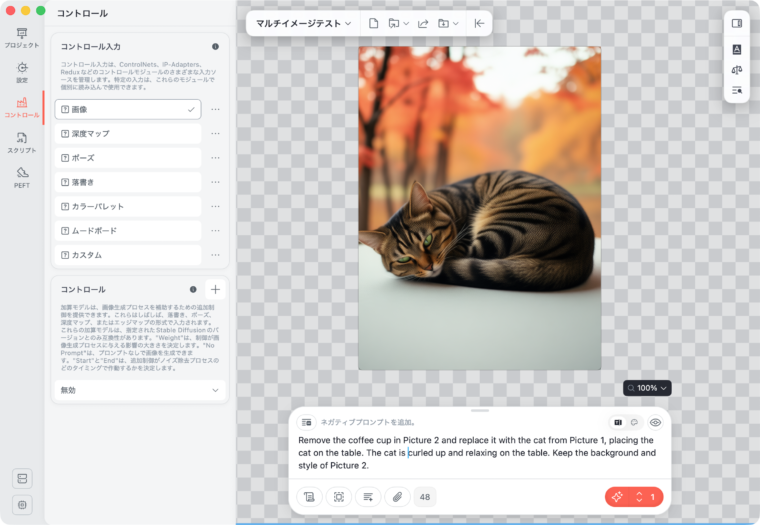The image size is (760, 525).
Task: Open the 100% zoom level dropdown
Action: [x=647, y=388]
